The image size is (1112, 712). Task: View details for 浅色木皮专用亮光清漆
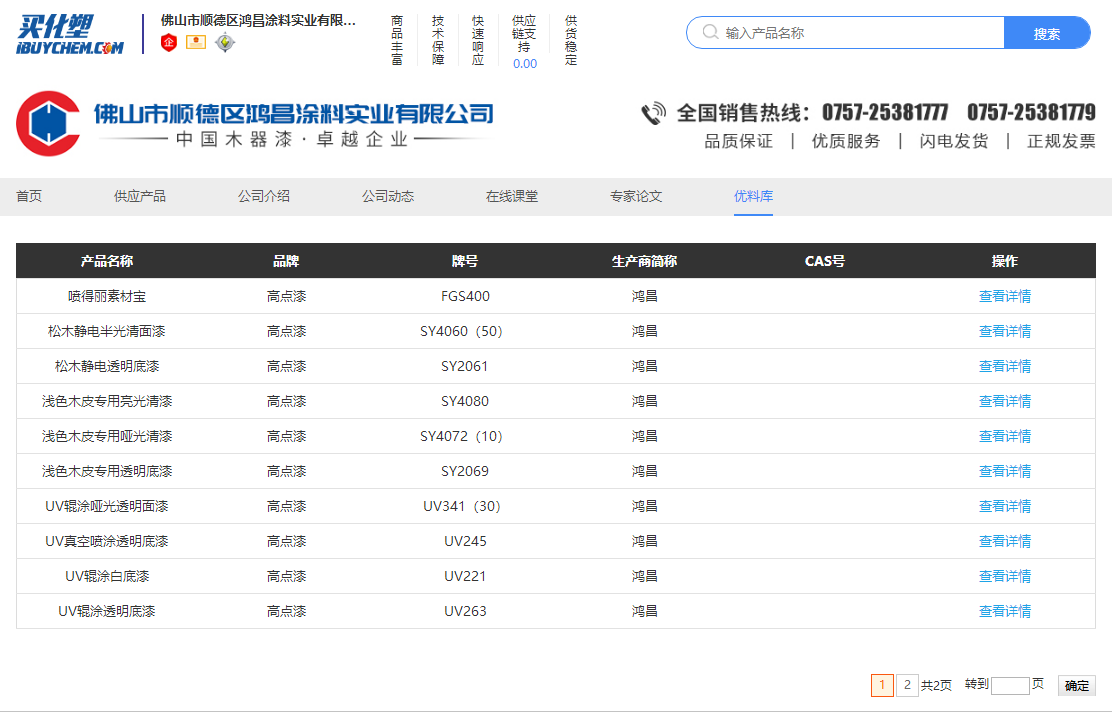(1005, 401)
